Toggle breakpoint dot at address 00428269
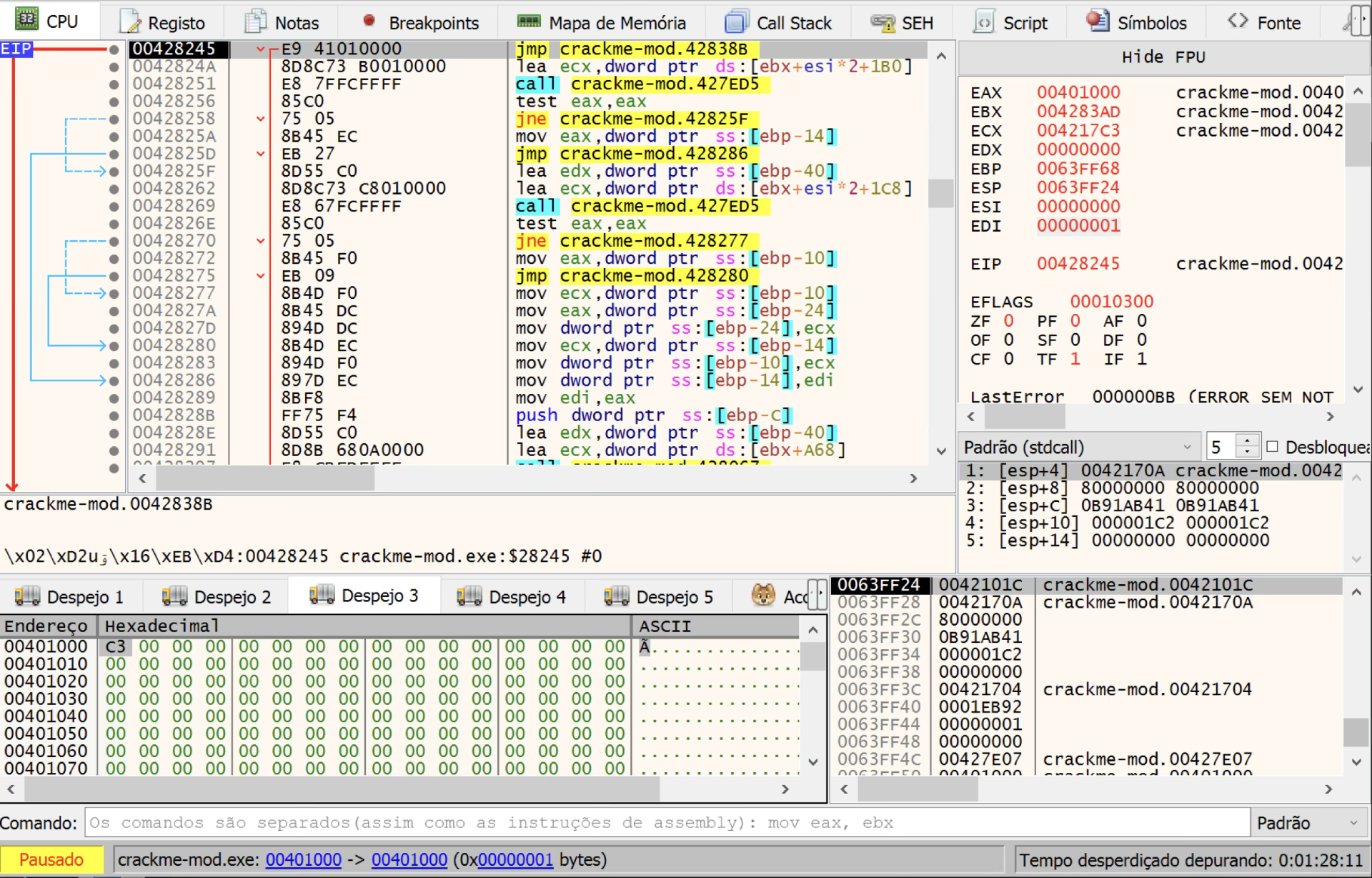The height and width of the screenshot is (878, 1372). tap(114, 206)
